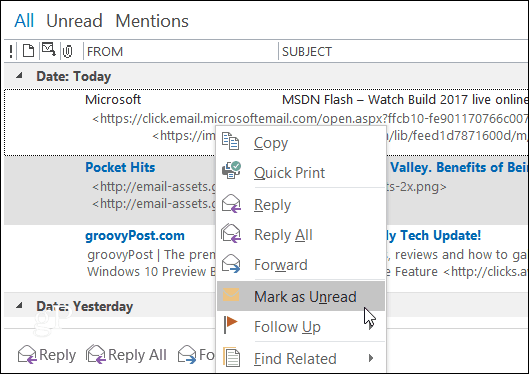Click the Follow Up flag icon
Screen dimensions: 529x374
pos(231,325)
